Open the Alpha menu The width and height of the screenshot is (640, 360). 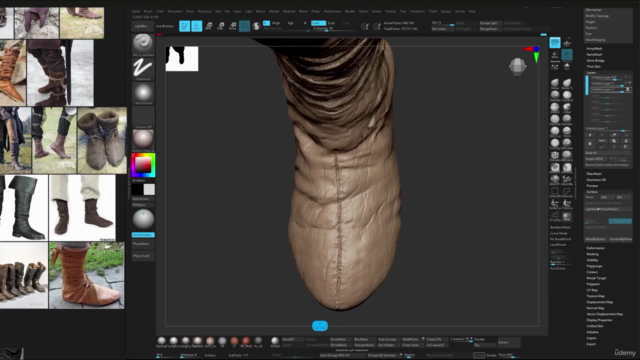[136, 11]
